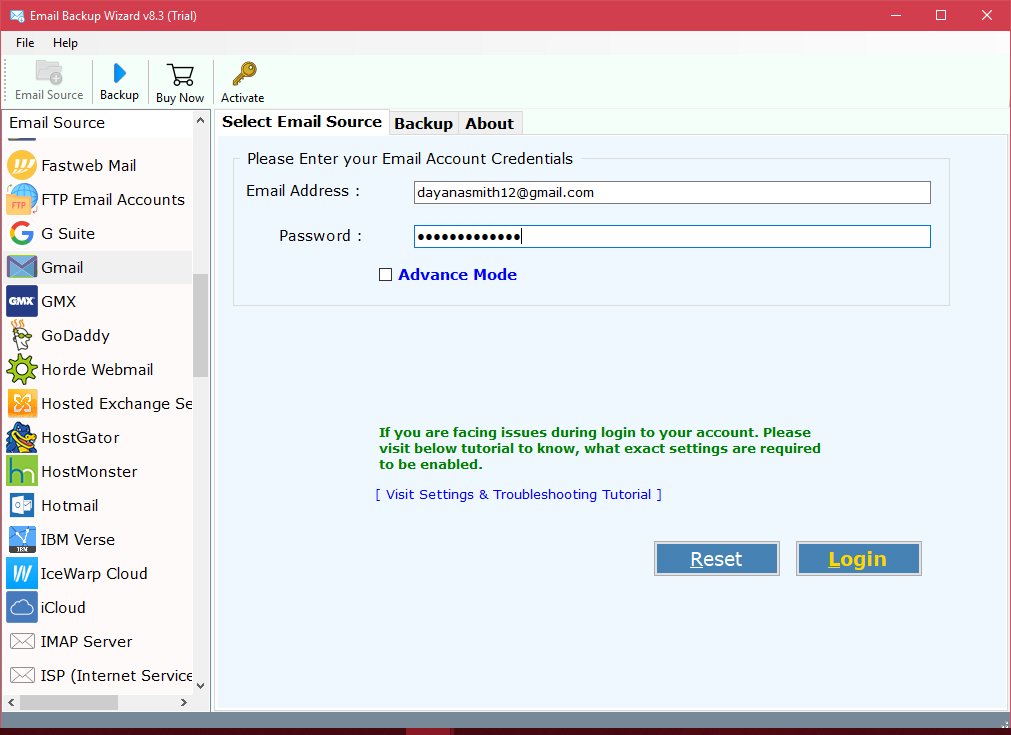This screenshot has height=735, width=1011.
Task: Select the Hosted Exchange Server icon
Action: 22,404
